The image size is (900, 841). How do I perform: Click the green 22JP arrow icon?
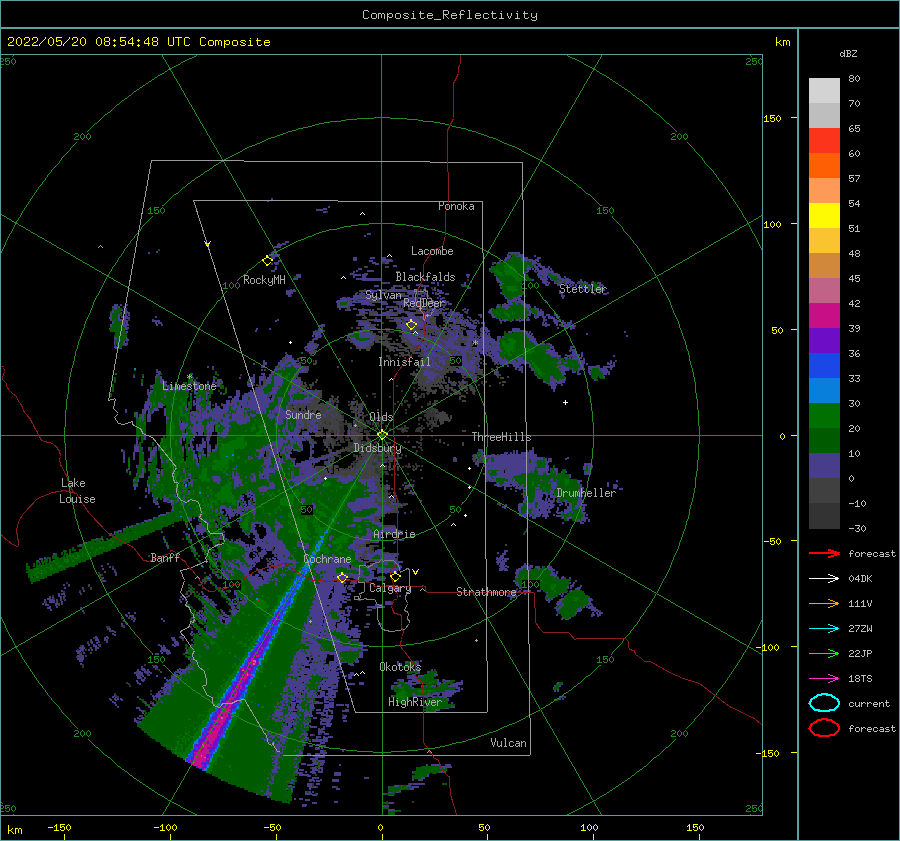[x=824, y=653]
